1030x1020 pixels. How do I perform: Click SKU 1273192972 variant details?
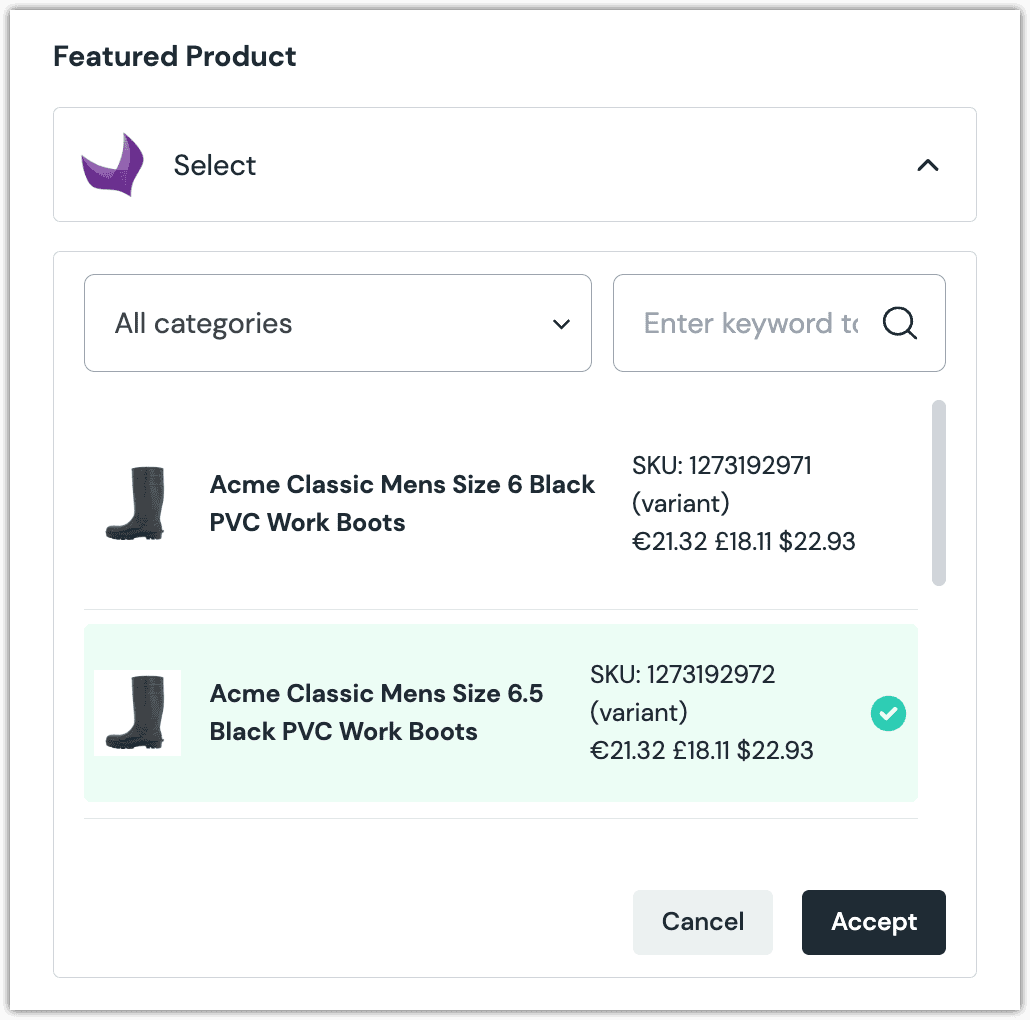click(682, 693)
